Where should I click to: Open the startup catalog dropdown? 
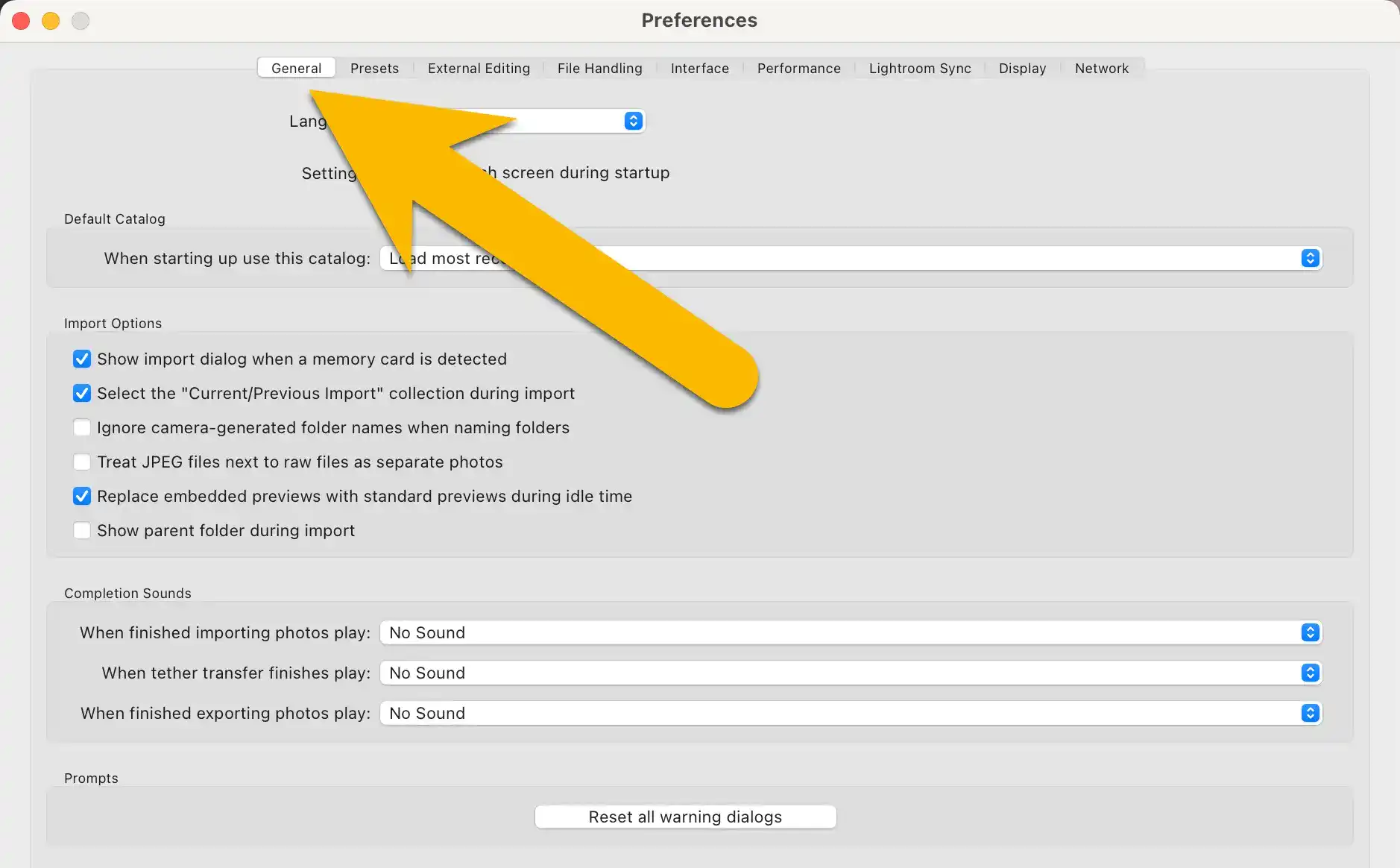tap(851, 258)
